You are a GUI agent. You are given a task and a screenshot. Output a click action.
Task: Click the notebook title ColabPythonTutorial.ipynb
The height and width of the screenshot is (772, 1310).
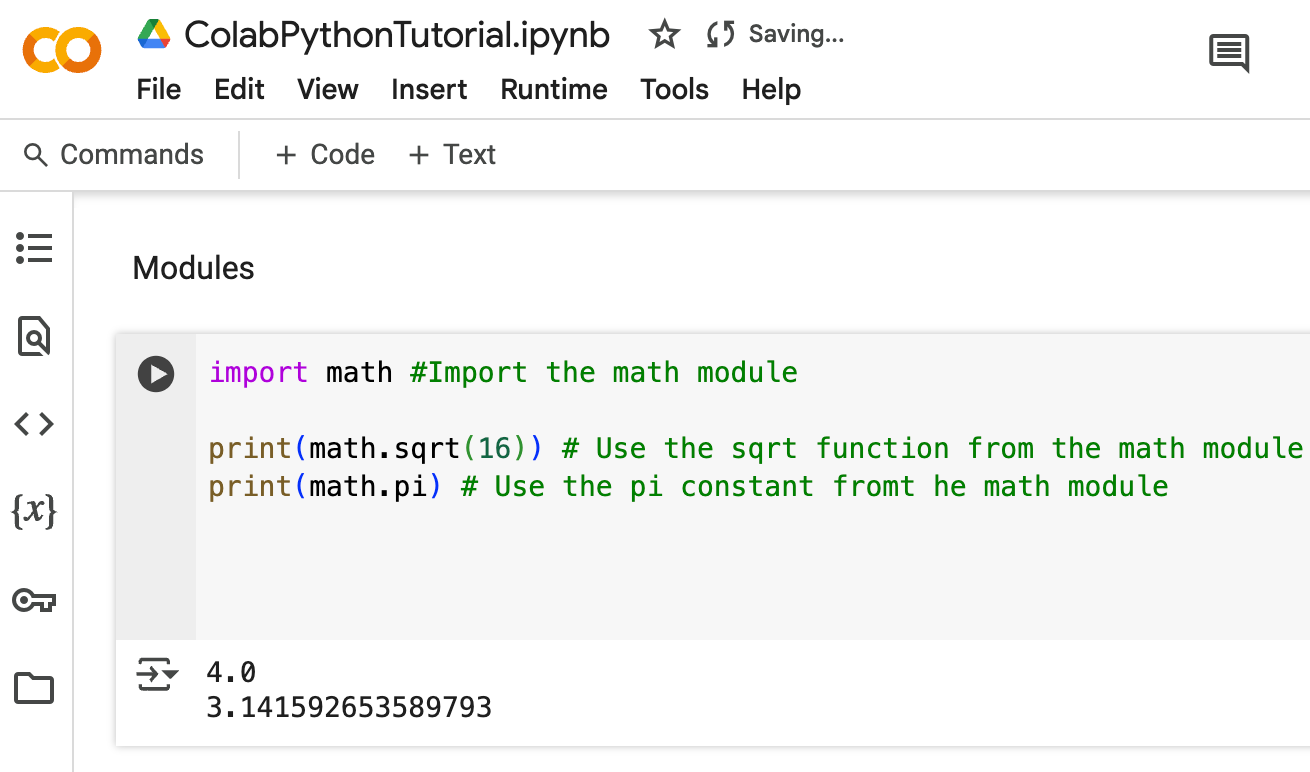tap(397, 35)
